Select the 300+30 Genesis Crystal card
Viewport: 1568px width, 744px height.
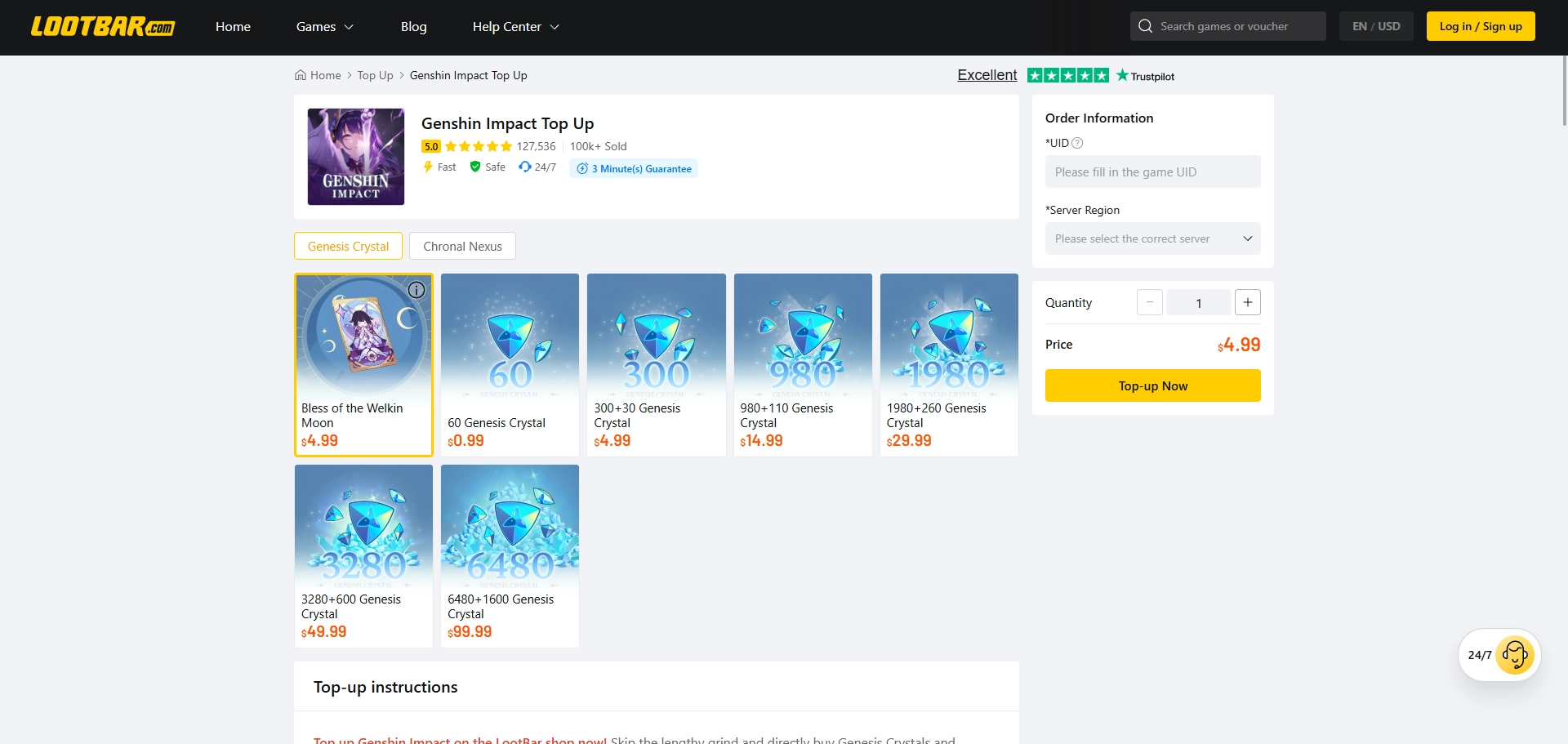(657, 365)
